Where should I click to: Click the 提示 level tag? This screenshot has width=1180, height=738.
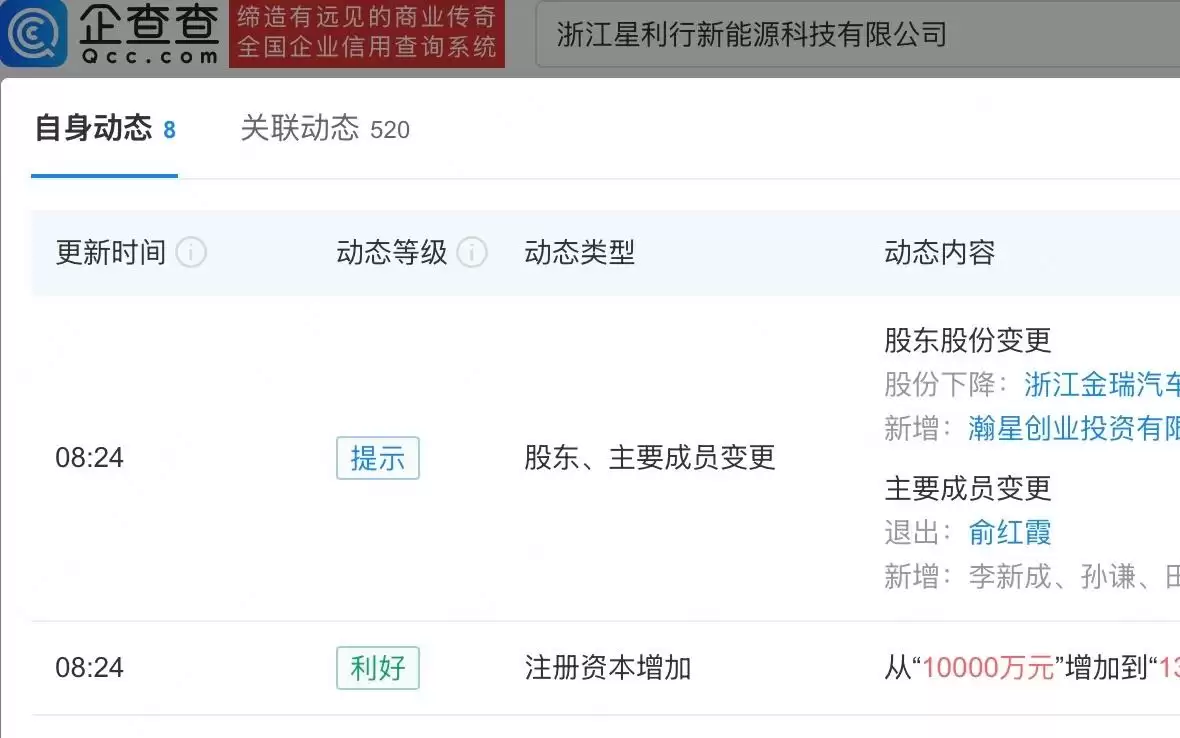point(378,457)
